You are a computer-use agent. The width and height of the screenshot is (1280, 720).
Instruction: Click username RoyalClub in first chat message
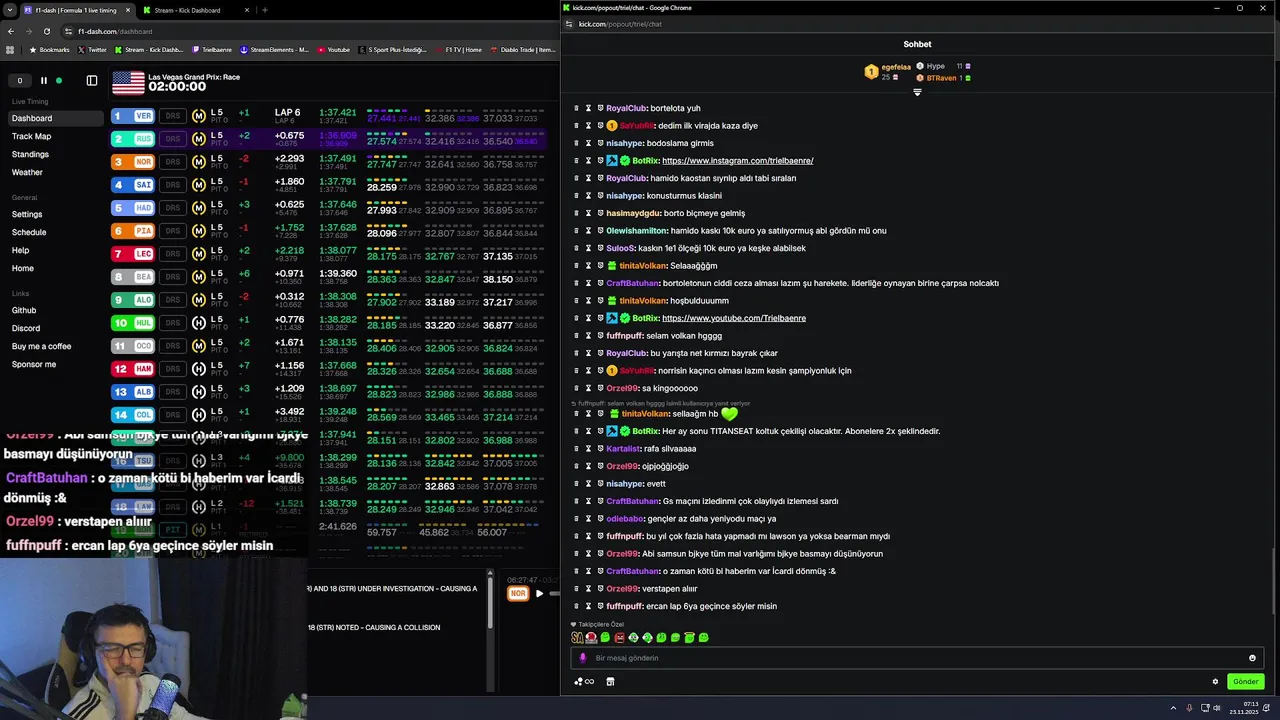pyautogui.click(x=626, y=108)
